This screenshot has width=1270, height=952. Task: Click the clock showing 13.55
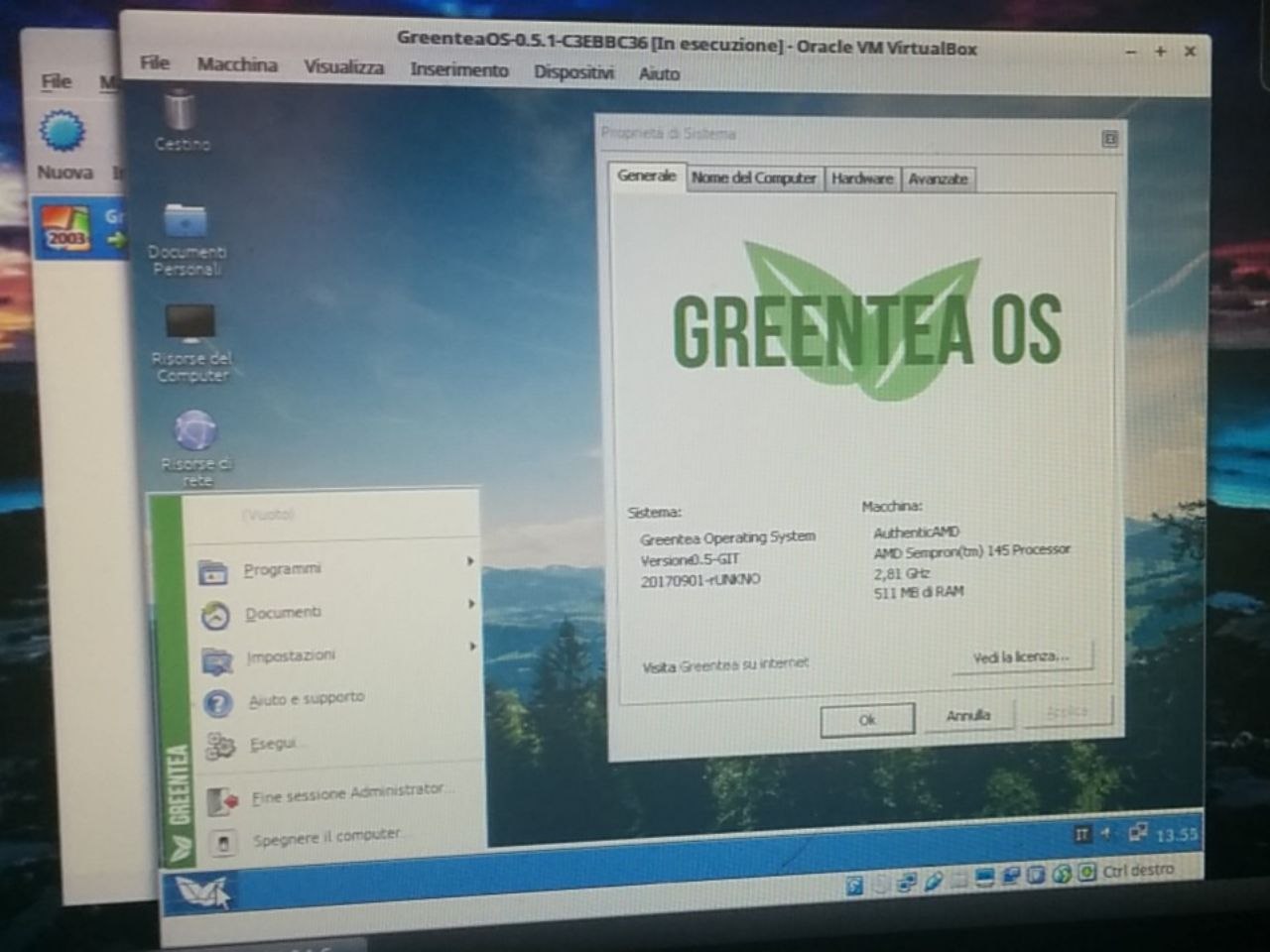pyautogui.click(x=1176, y=835)
